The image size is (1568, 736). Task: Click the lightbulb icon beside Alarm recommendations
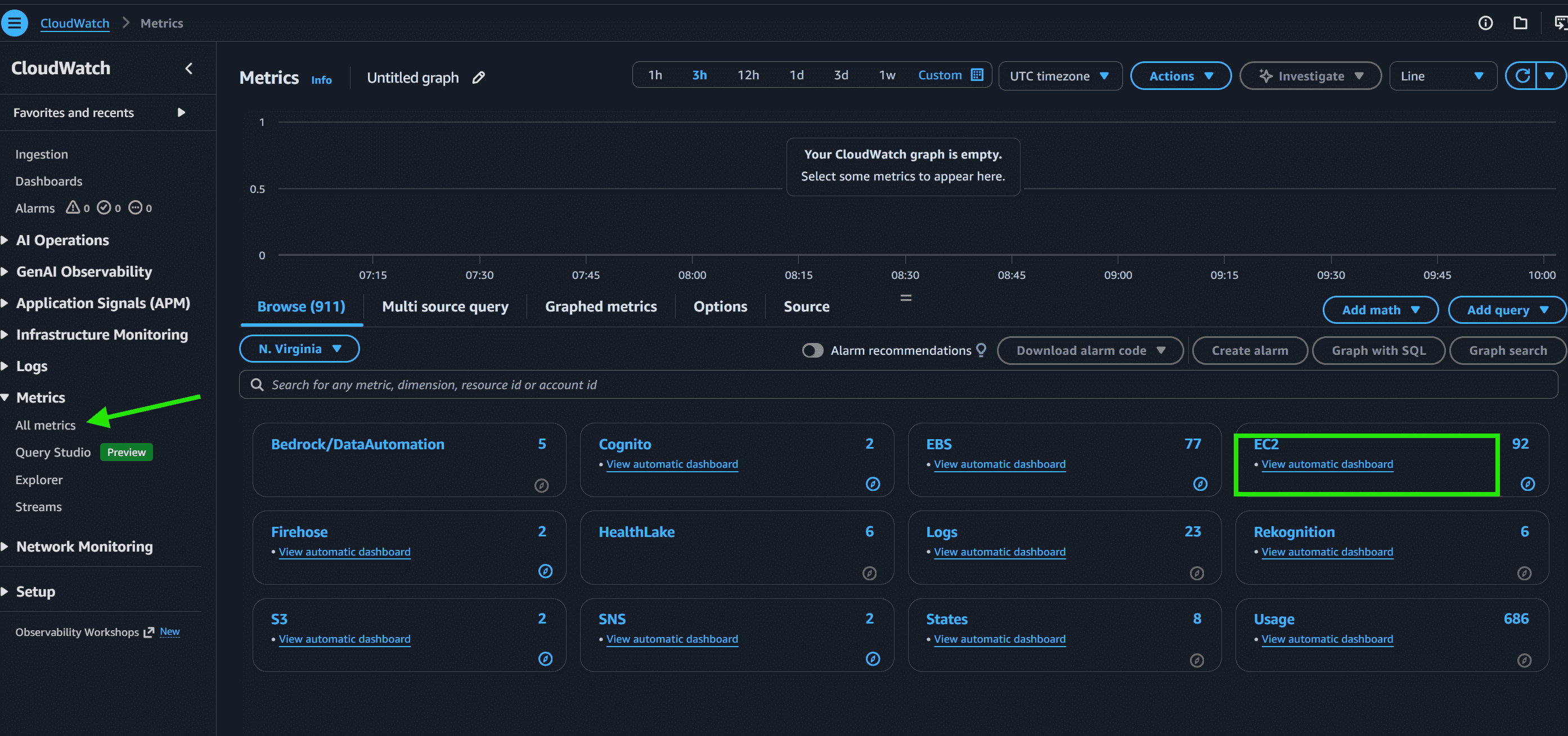[981, 350]
